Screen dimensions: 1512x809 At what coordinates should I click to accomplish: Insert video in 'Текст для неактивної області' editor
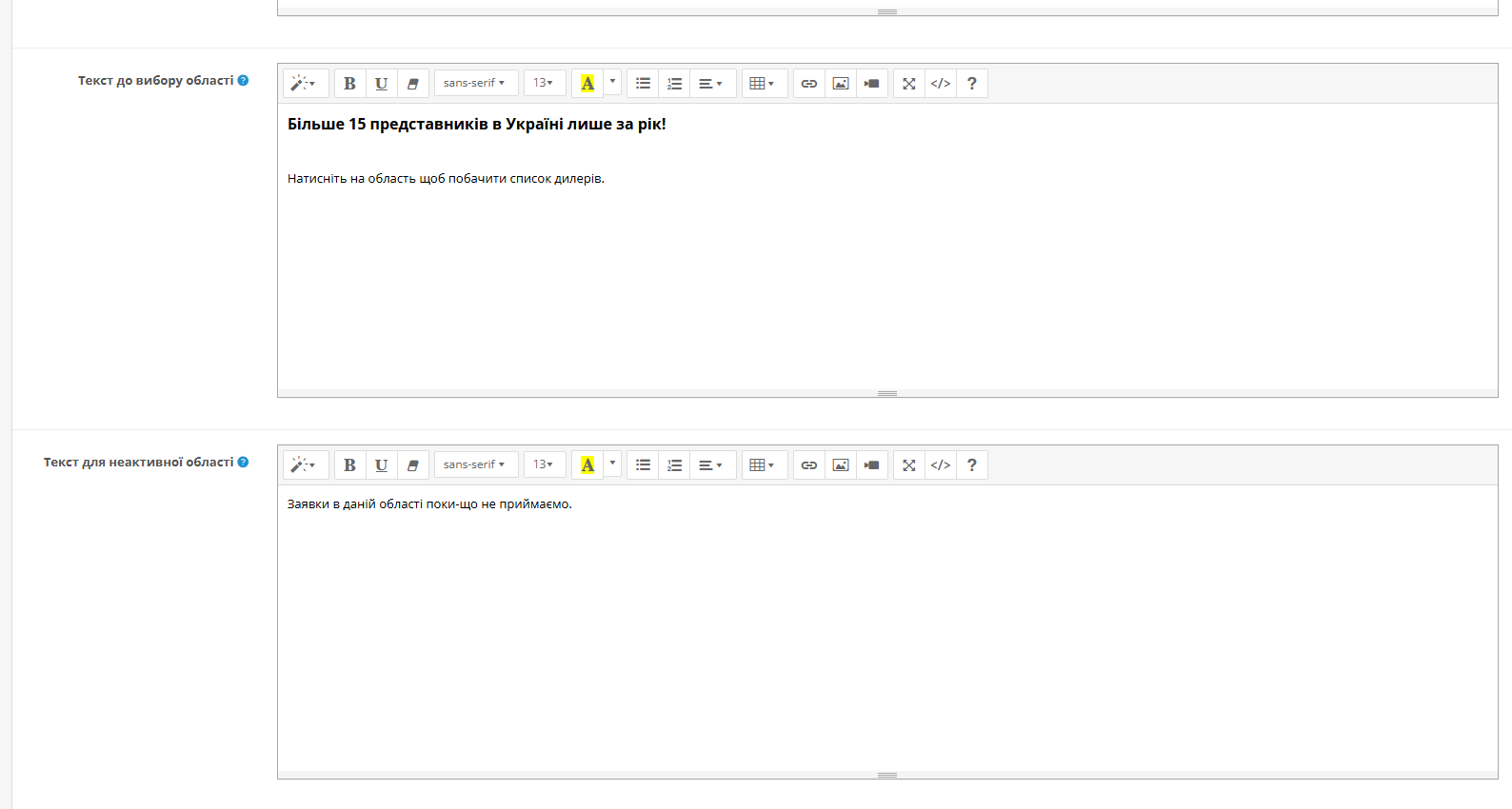(872, 465)
